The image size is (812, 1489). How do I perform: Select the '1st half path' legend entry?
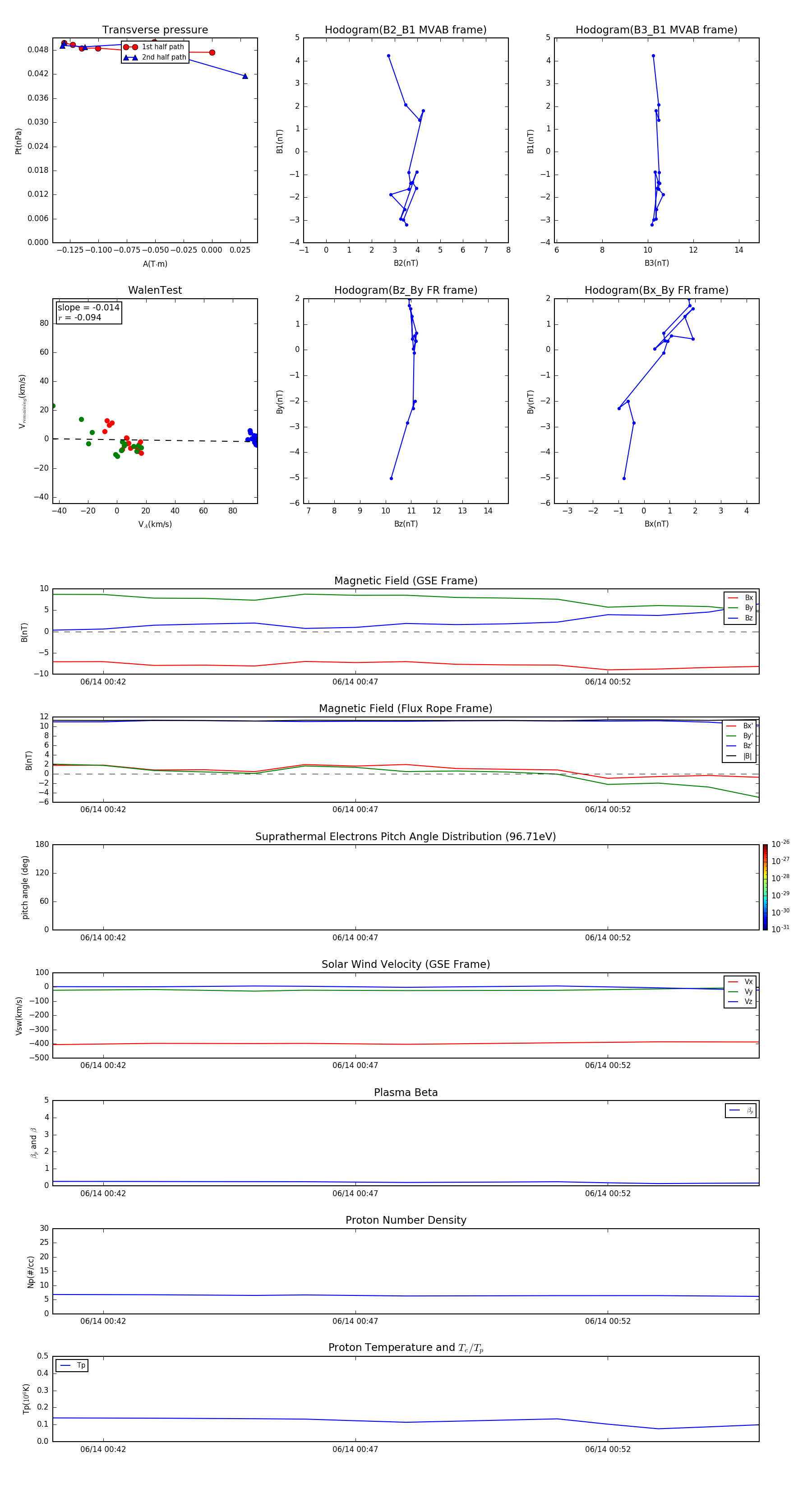click(154, 47)
